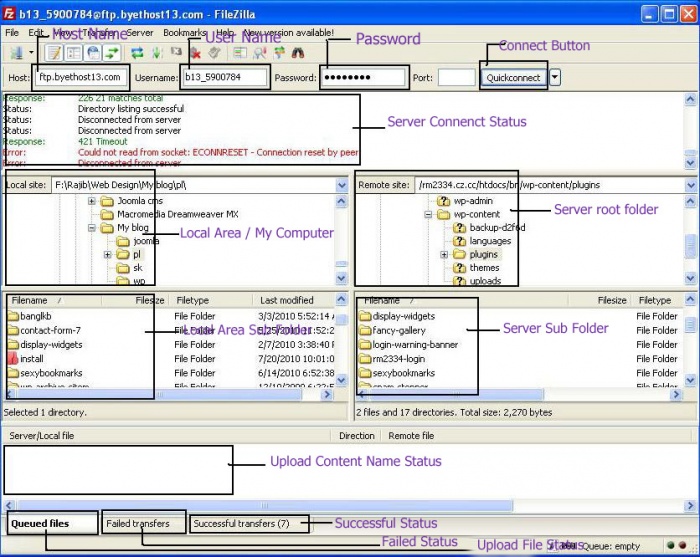The height and width of the screenshot is (557, 700).
Task: Select the backup-d2f6d remote folder
Action: pyautogui.click(x=497, y=228)
